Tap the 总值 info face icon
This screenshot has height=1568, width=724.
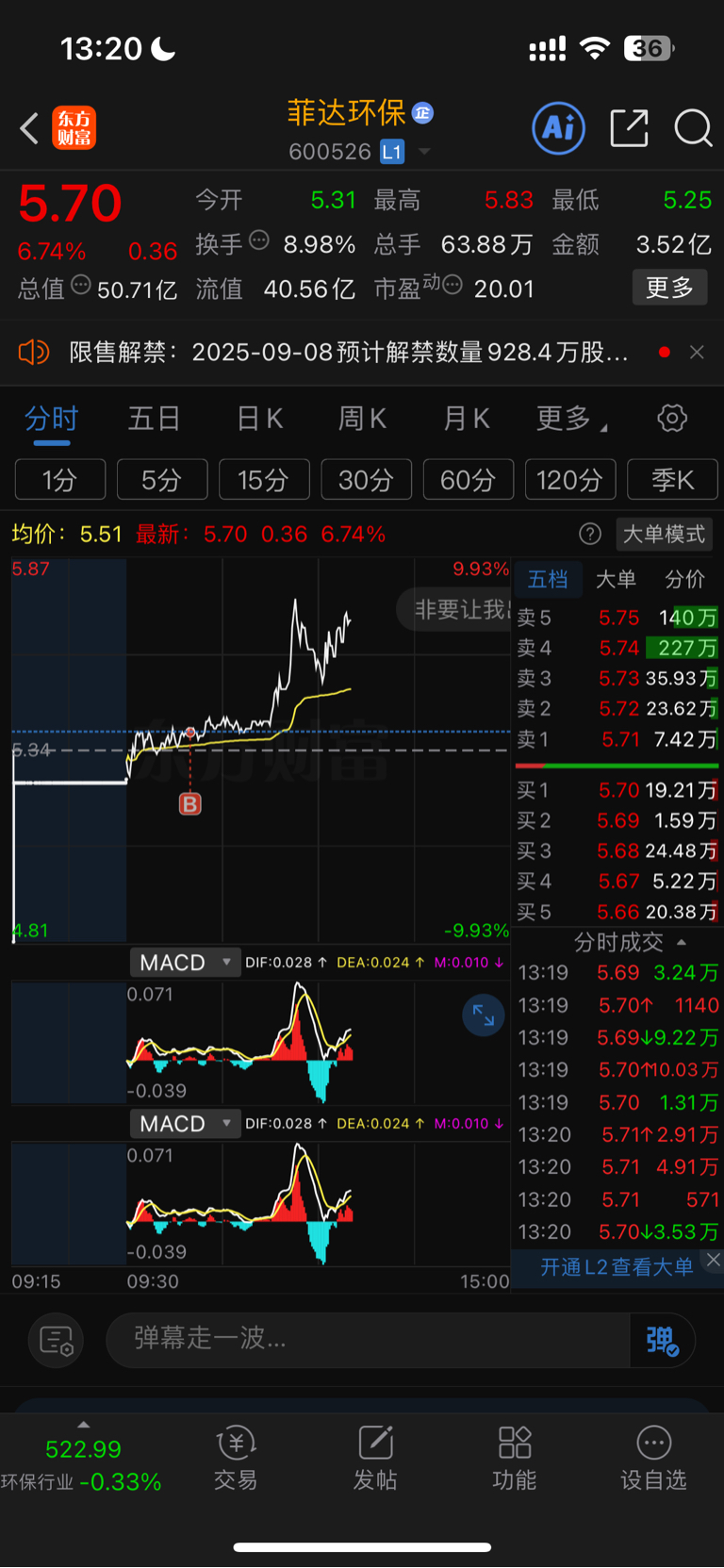[x=81, y=285]
